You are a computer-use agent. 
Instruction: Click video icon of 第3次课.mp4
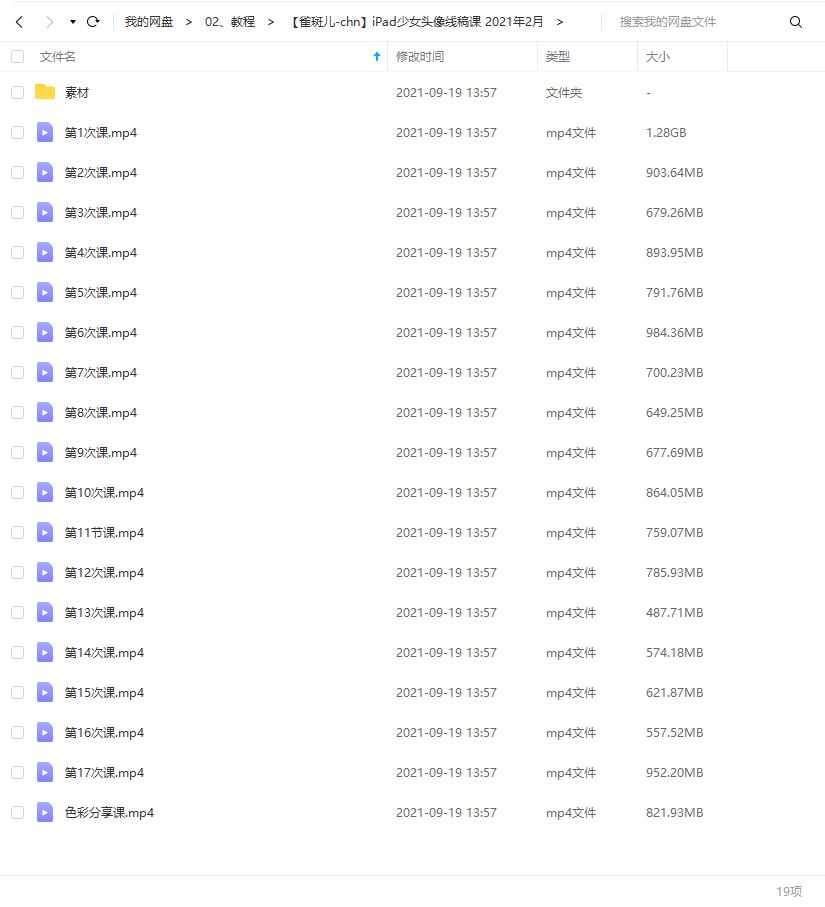45,212
